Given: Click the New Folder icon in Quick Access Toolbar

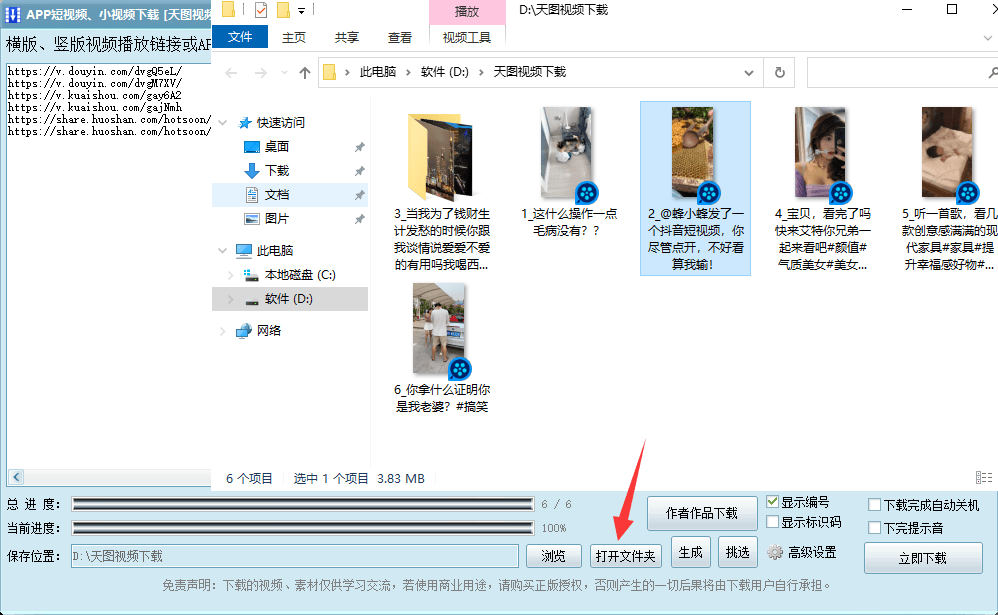Looking at the screenshot, I should tap(228, 10).
